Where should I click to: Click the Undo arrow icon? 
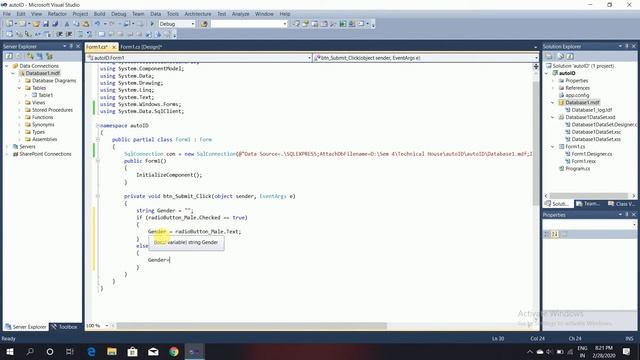(x=97, y=24)
